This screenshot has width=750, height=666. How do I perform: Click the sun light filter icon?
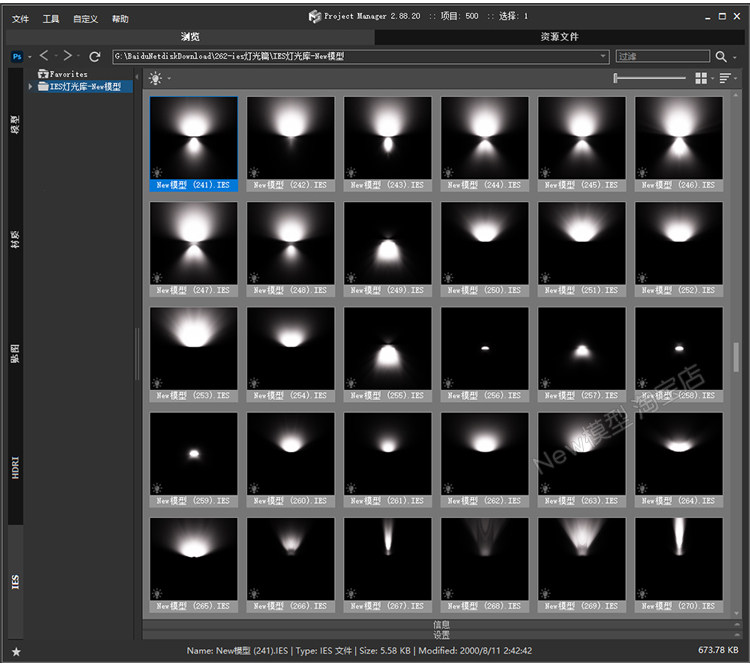coord(155,78)
